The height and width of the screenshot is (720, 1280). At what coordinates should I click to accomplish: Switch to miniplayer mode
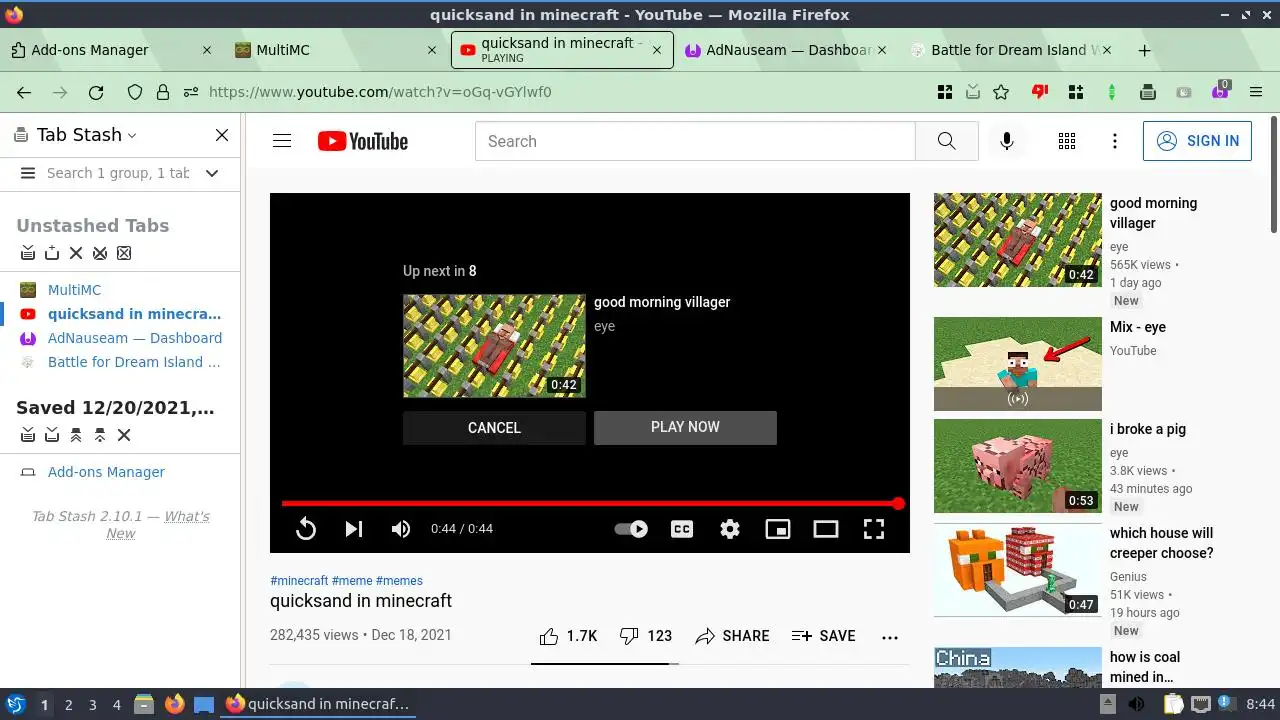pyautogui.click(x=778, y=529)
